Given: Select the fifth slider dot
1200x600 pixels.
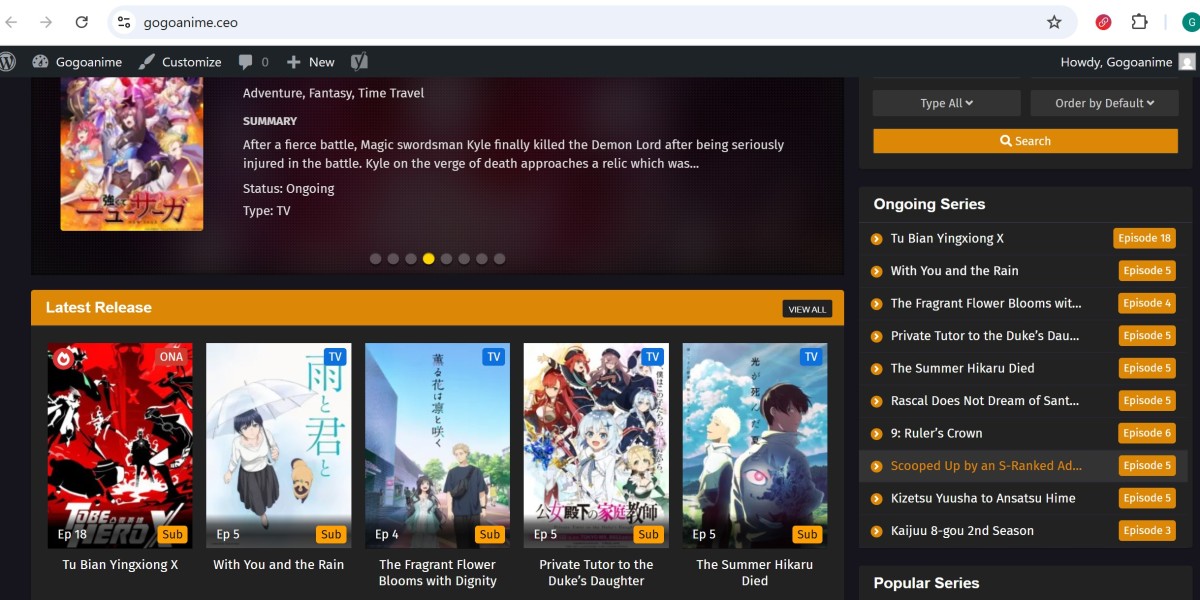Looking at the screenshot, I should (x=446, y=258).
